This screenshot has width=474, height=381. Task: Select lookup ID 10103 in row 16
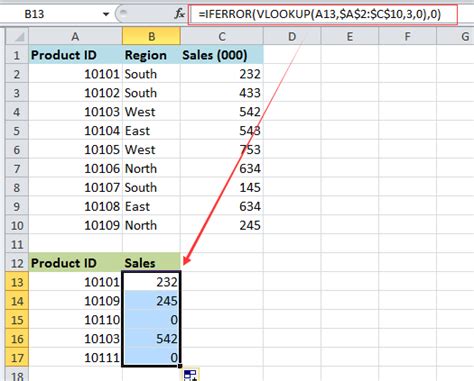coord(75,339)
